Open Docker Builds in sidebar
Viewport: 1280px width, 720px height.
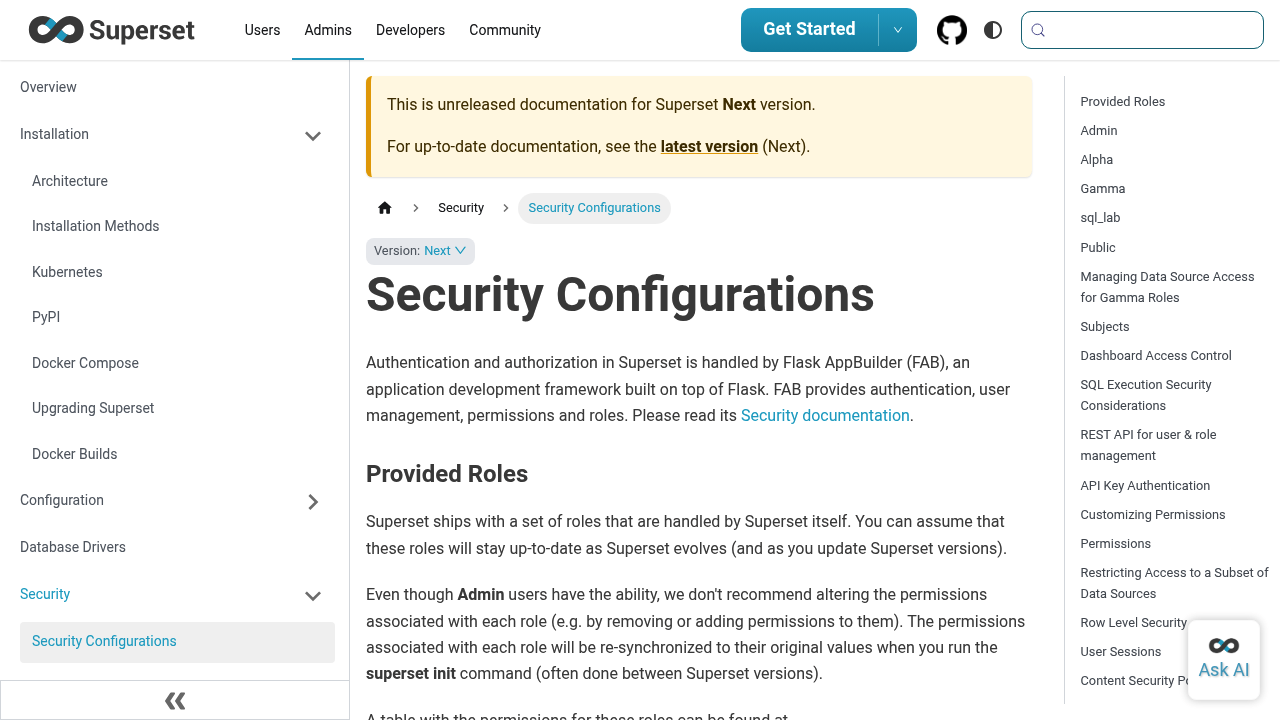pos(74,454)
